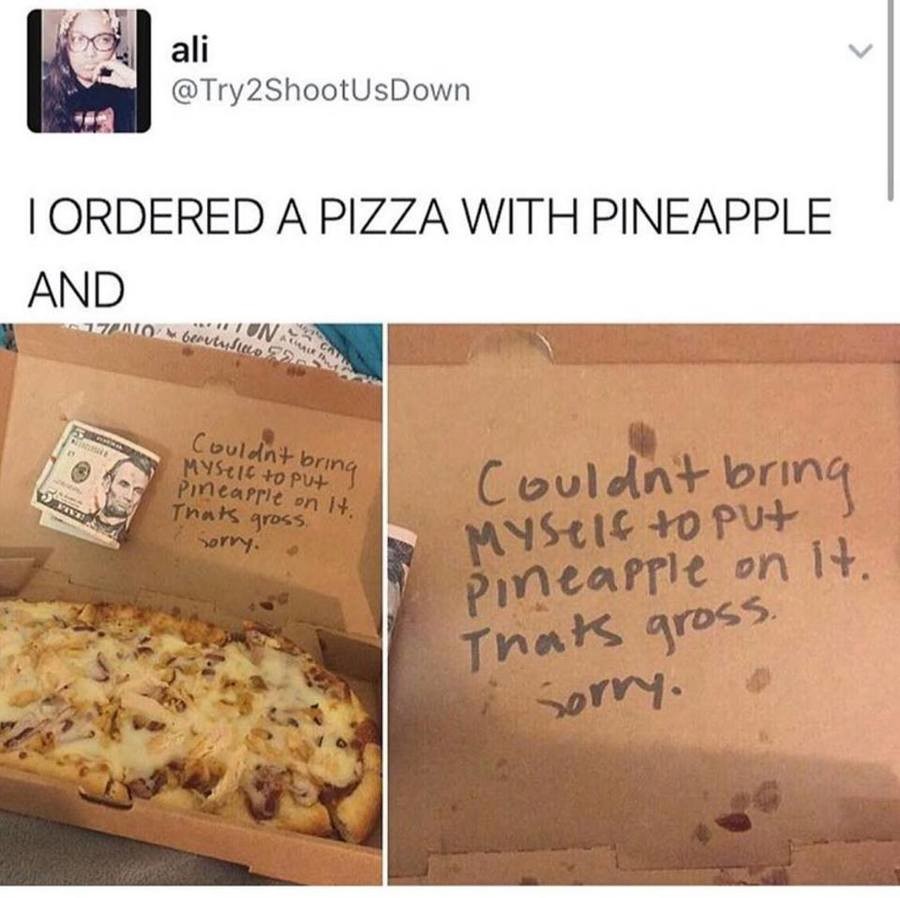The height and width of the screenshot is (898, 900).
Task: Click the vertical scrollbar on the right edge
Action: (x=890, y=100)
